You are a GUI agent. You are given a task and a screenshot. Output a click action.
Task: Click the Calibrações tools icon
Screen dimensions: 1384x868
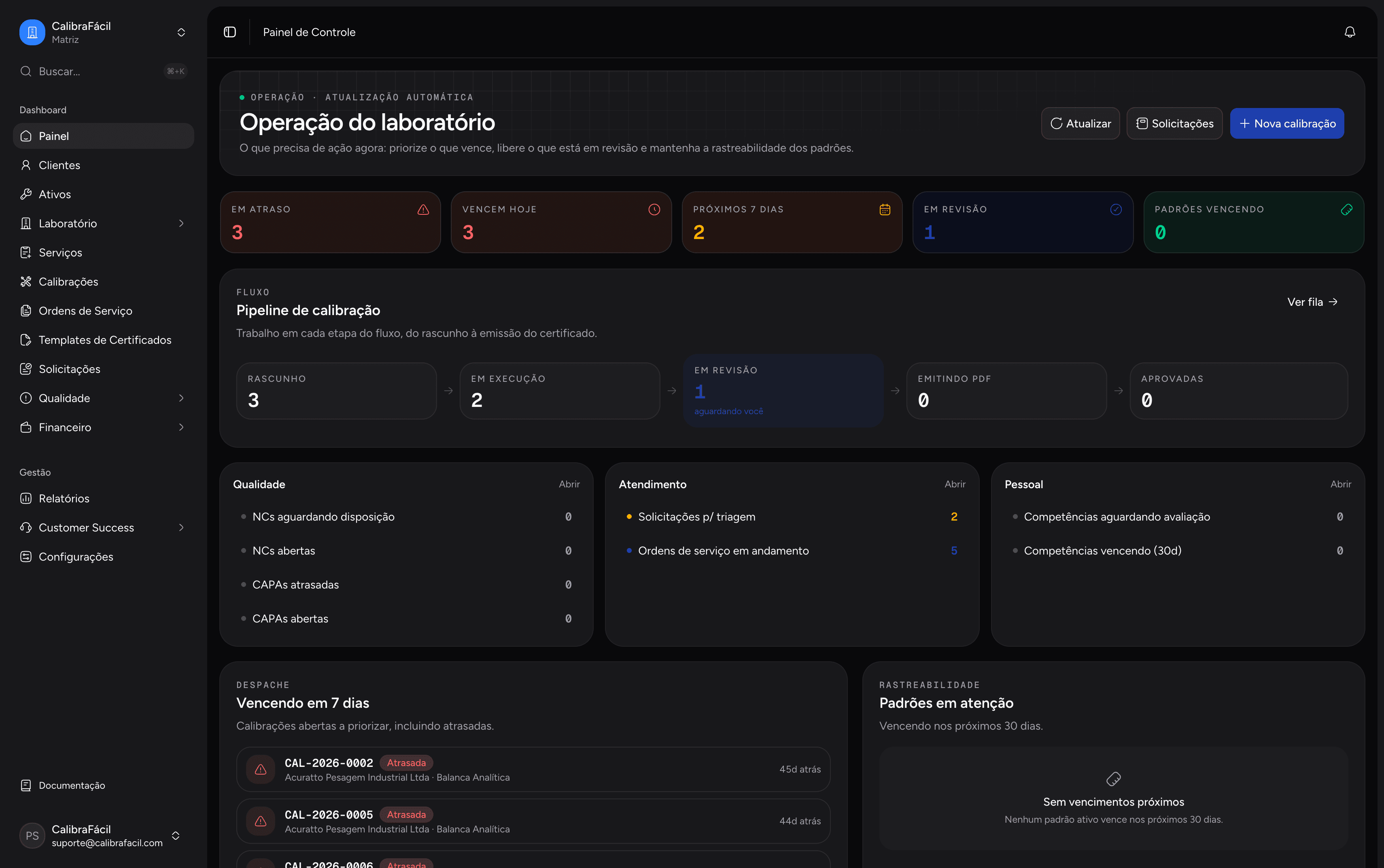coord(26,281)
